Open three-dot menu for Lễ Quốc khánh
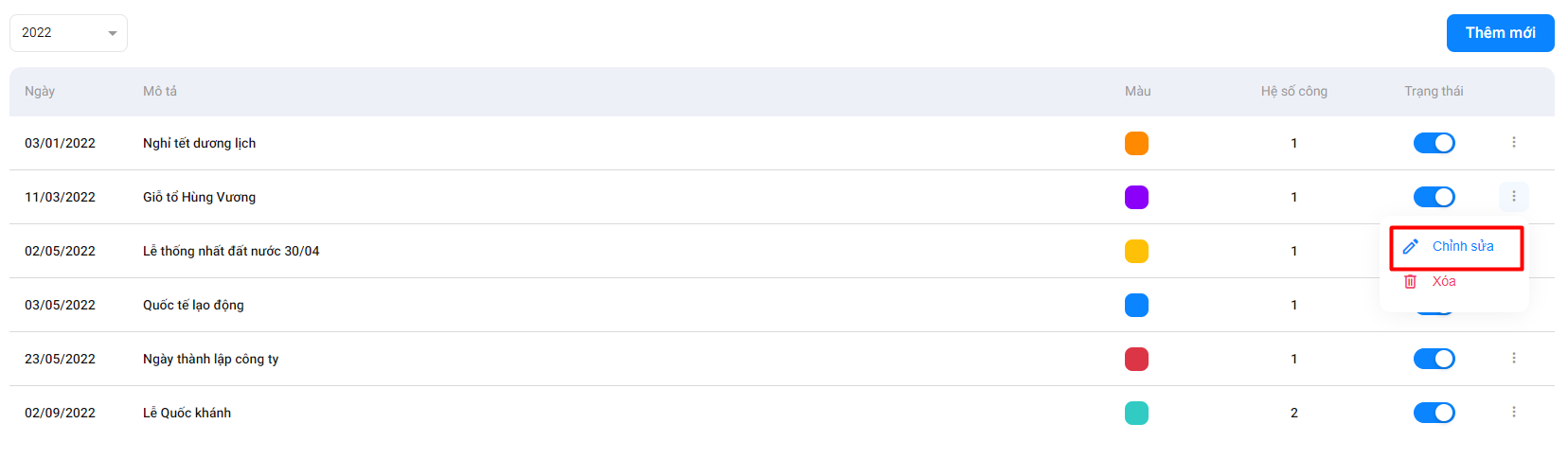 click(x=1513, y=412)
